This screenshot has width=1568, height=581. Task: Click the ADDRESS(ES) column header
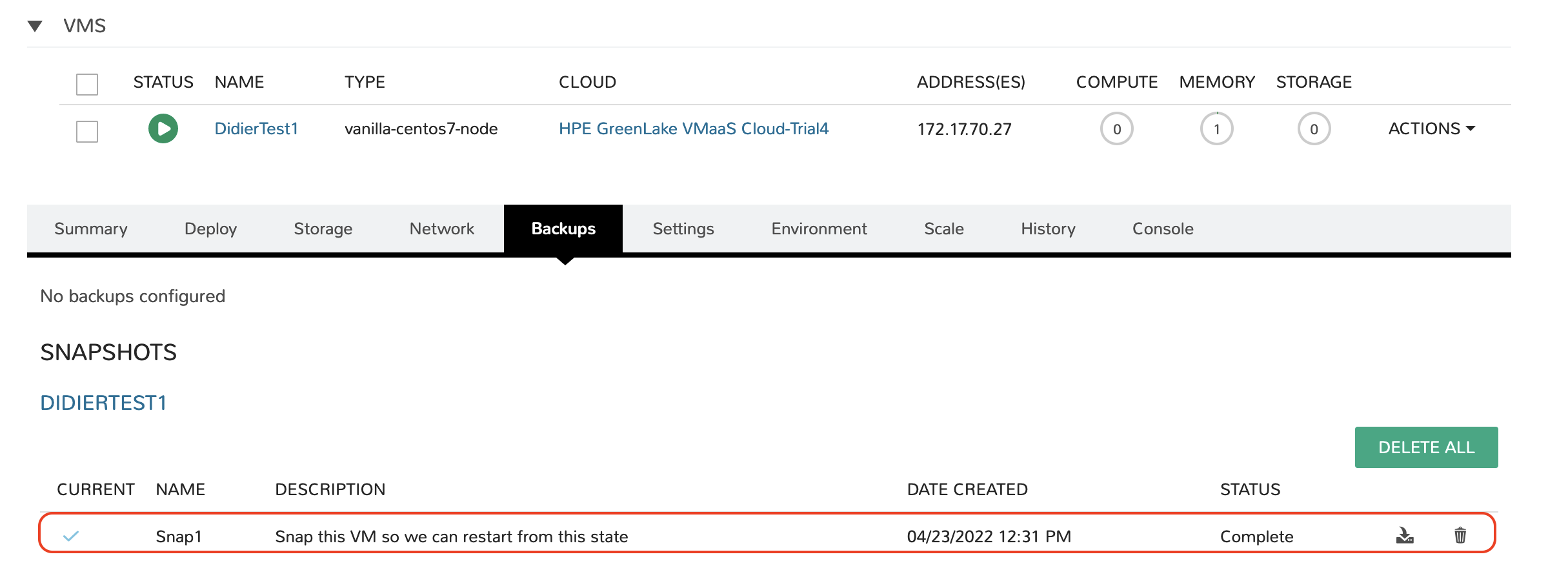tap(971, 82)
